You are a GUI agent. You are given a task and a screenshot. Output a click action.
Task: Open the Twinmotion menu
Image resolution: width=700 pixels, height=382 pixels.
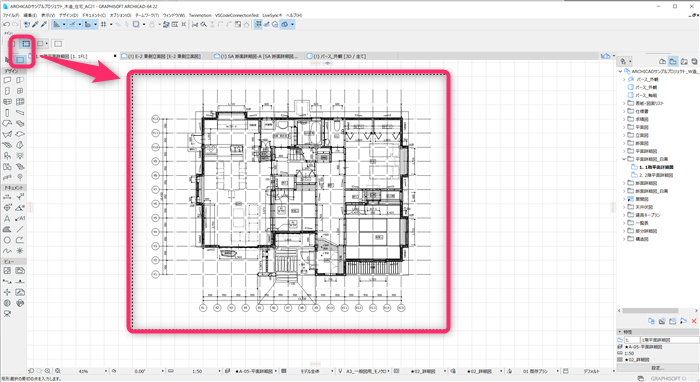[200, 15]
